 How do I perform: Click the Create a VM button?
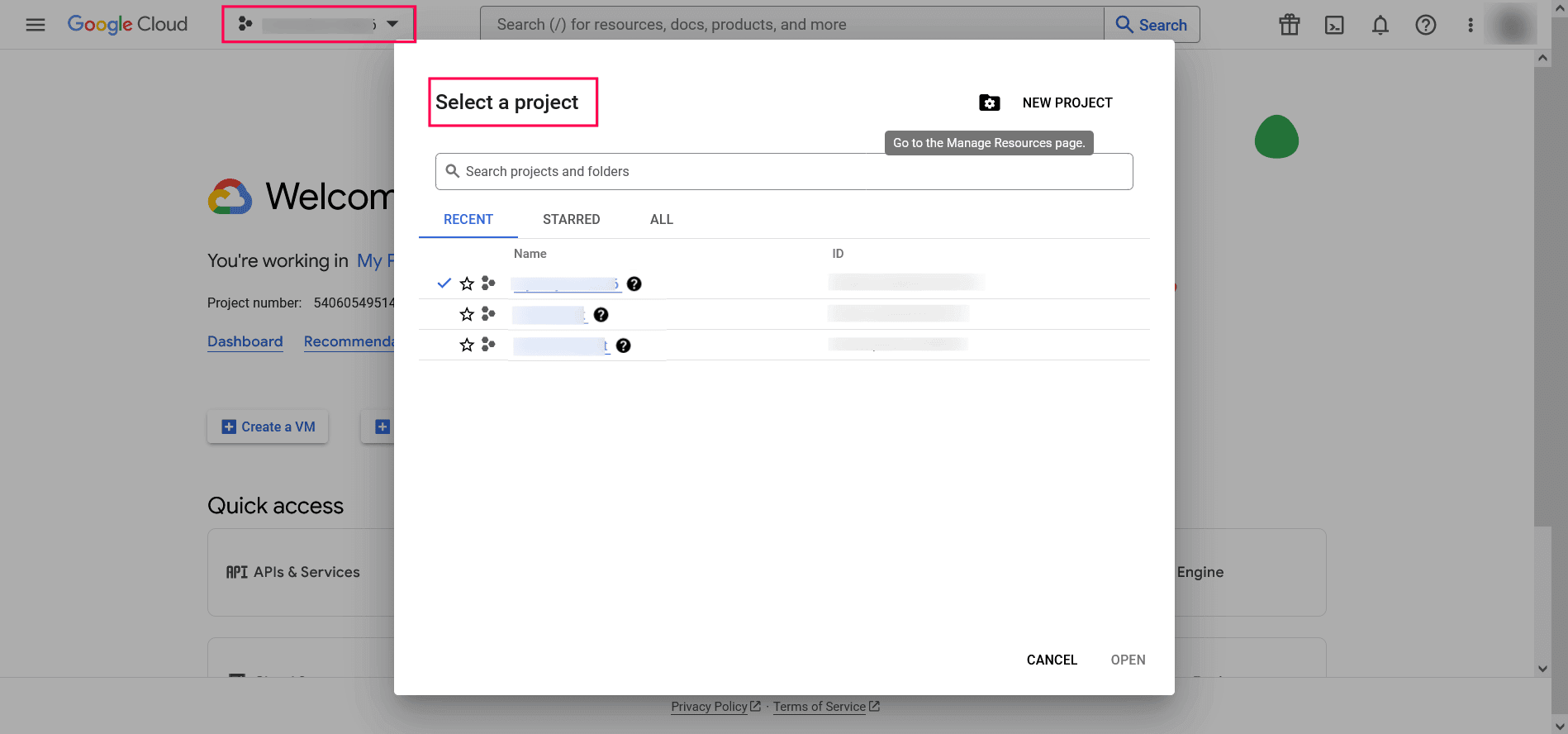click(268, 427)
